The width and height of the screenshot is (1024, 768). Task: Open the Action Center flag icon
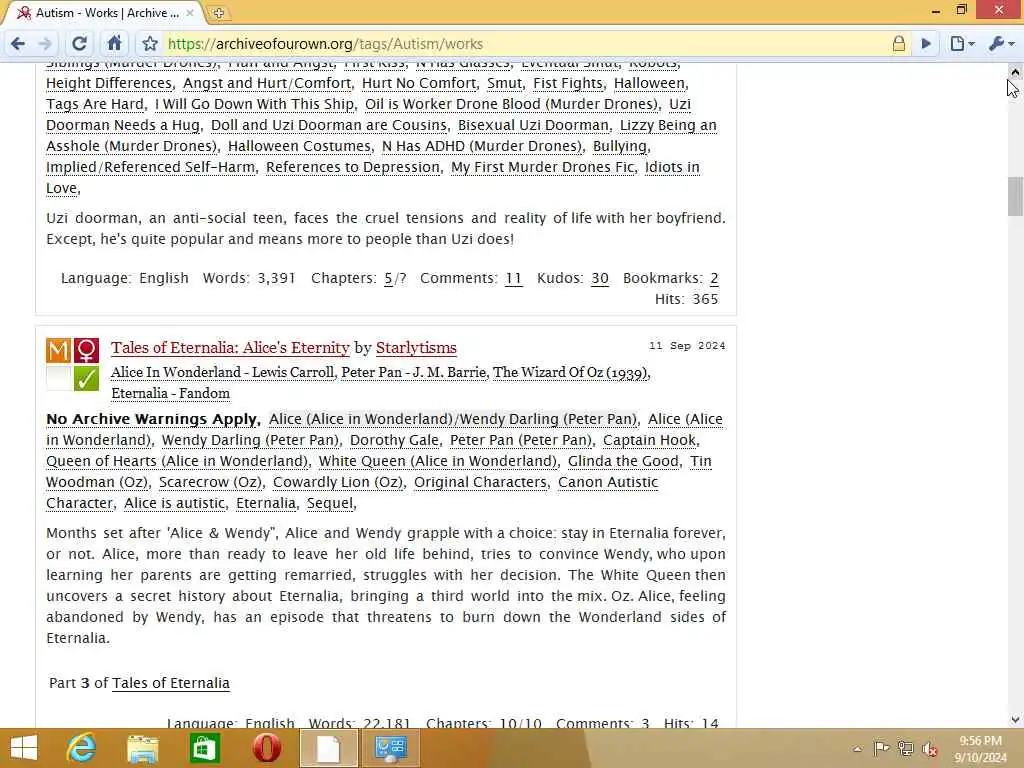click(881, 749)
